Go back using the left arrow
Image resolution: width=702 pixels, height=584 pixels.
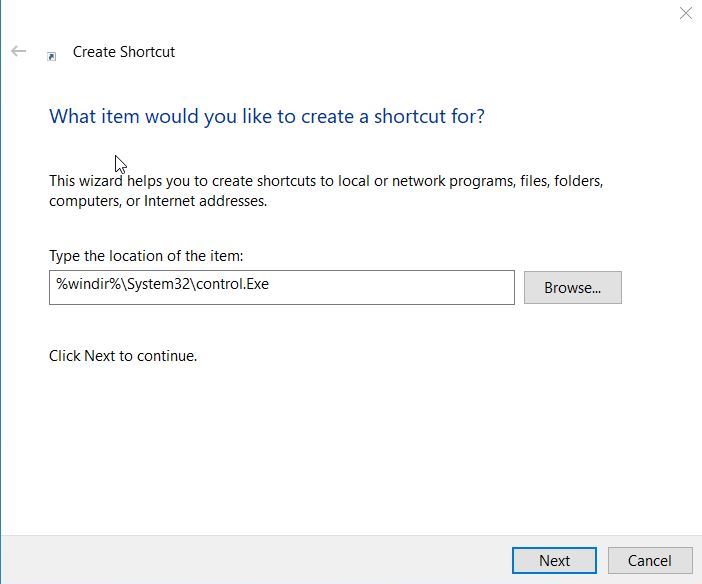18,51
